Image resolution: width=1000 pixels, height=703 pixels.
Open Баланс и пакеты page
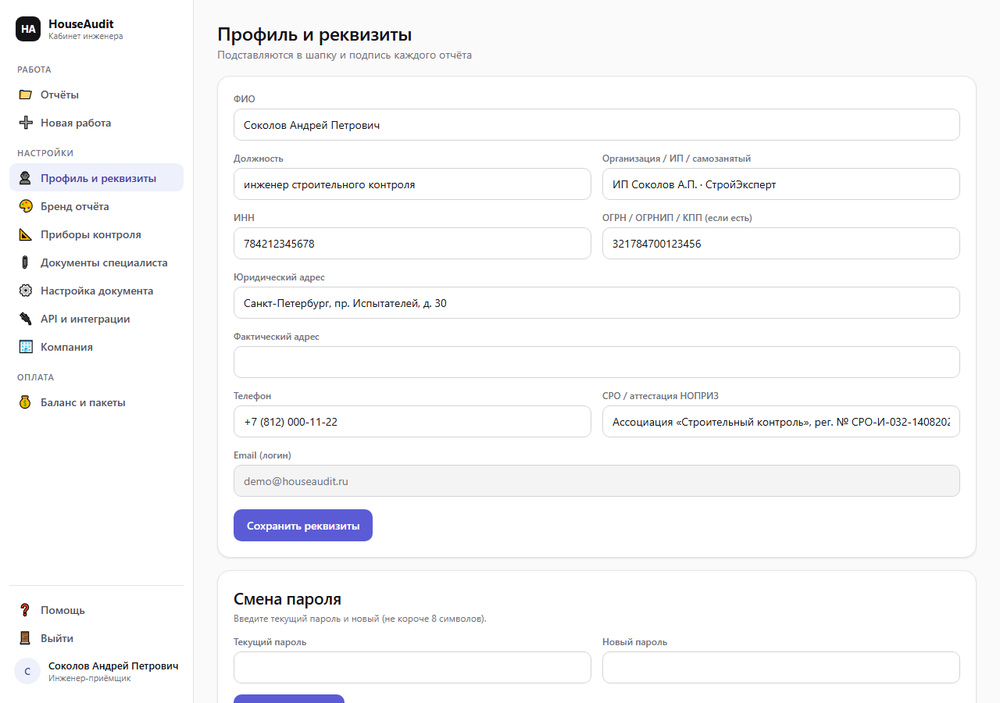click(x=96, y=402)
